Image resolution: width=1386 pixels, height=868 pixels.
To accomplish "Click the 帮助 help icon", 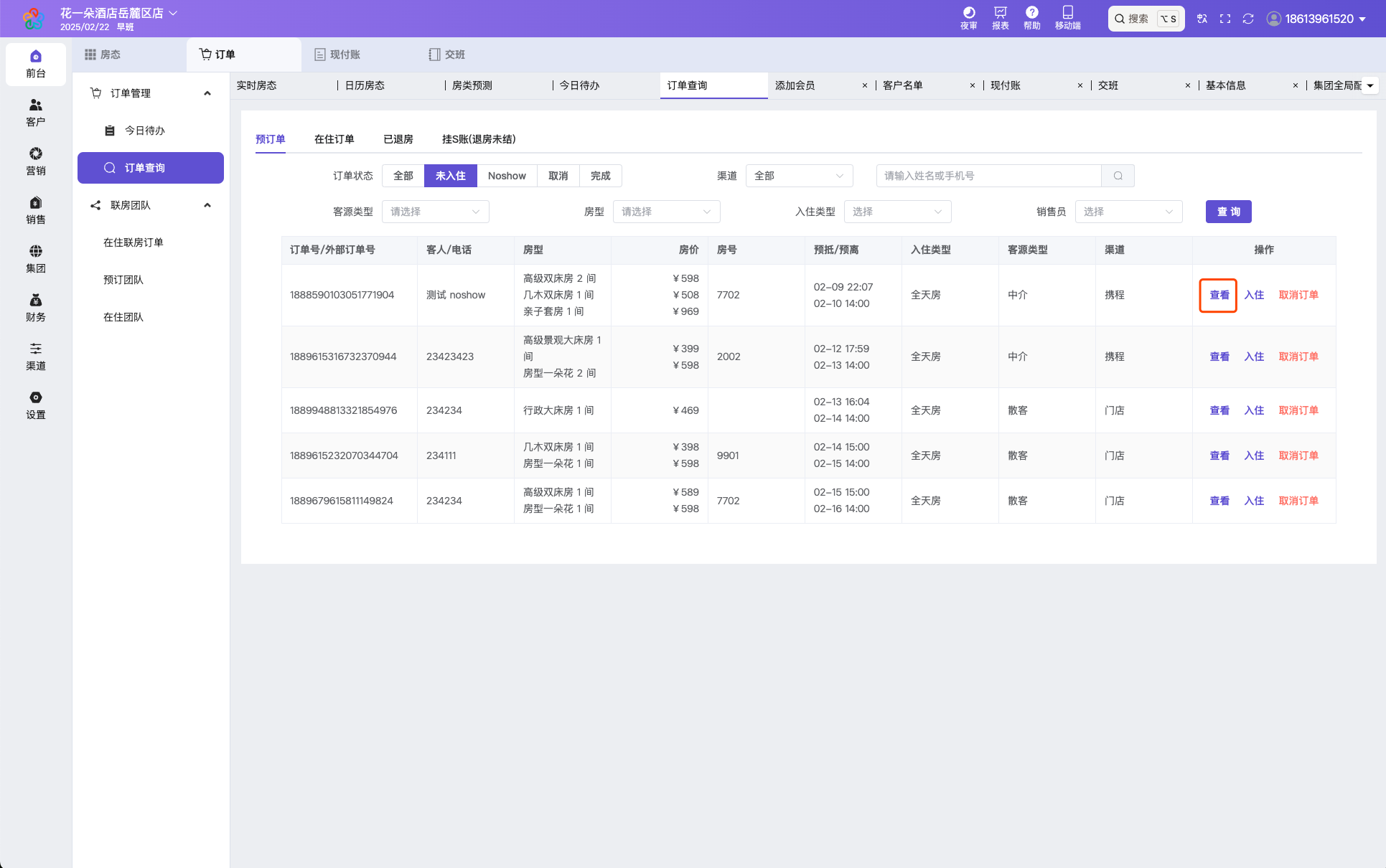I will click(1031, 18).
